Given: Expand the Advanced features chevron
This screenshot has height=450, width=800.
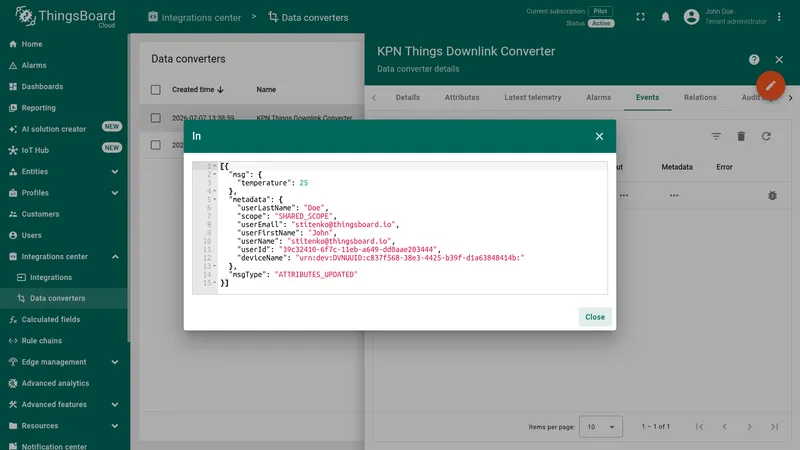Looking at the screenshot, I should [115, 405].
